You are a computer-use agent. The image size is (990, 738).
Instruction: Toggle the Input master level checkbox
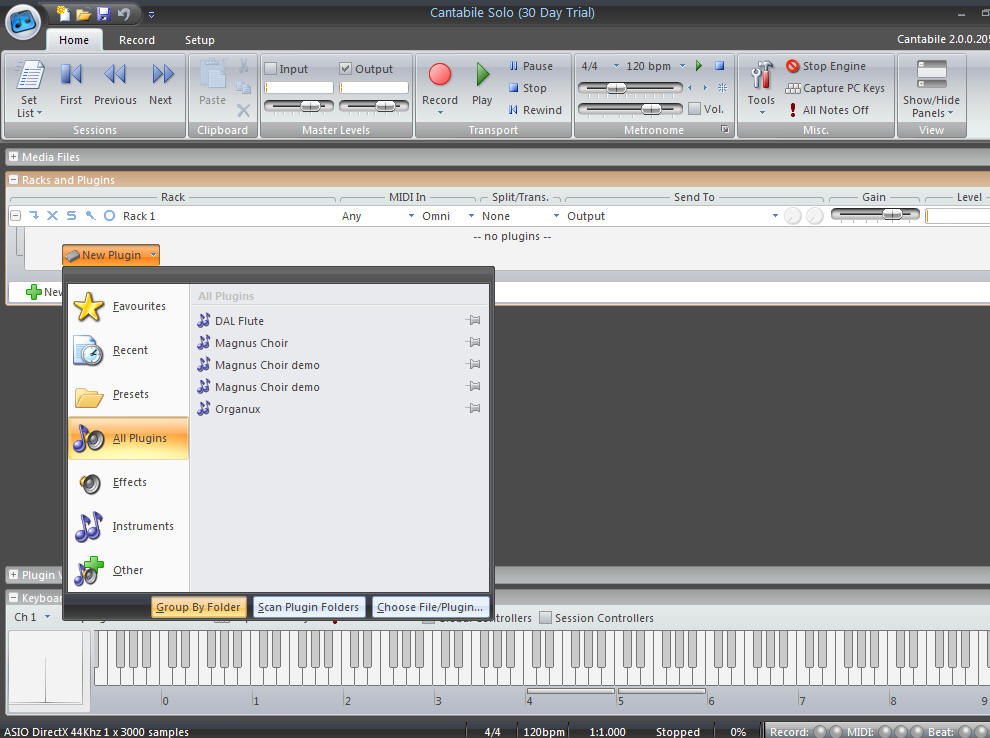coord(271,68)
